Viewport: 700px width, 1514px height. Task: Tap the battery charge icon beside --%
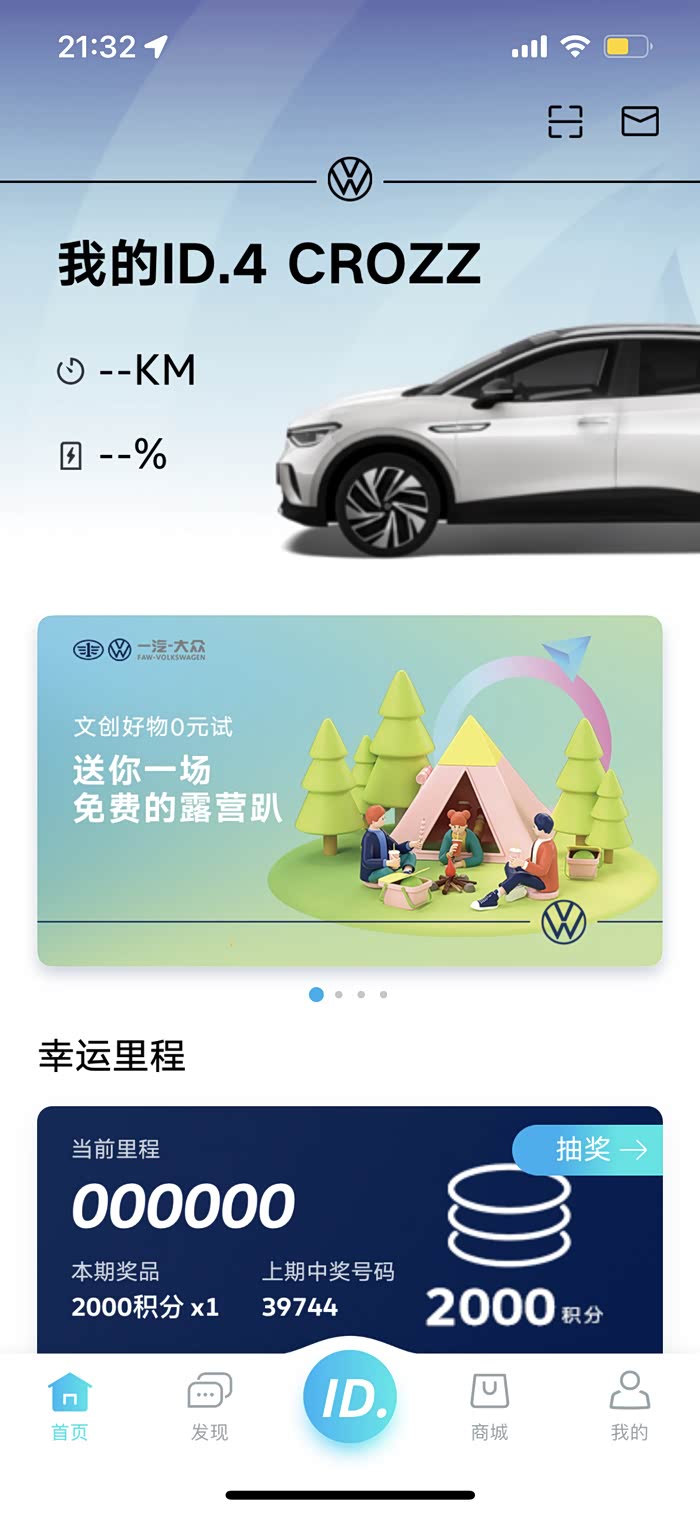click(70, 456)
